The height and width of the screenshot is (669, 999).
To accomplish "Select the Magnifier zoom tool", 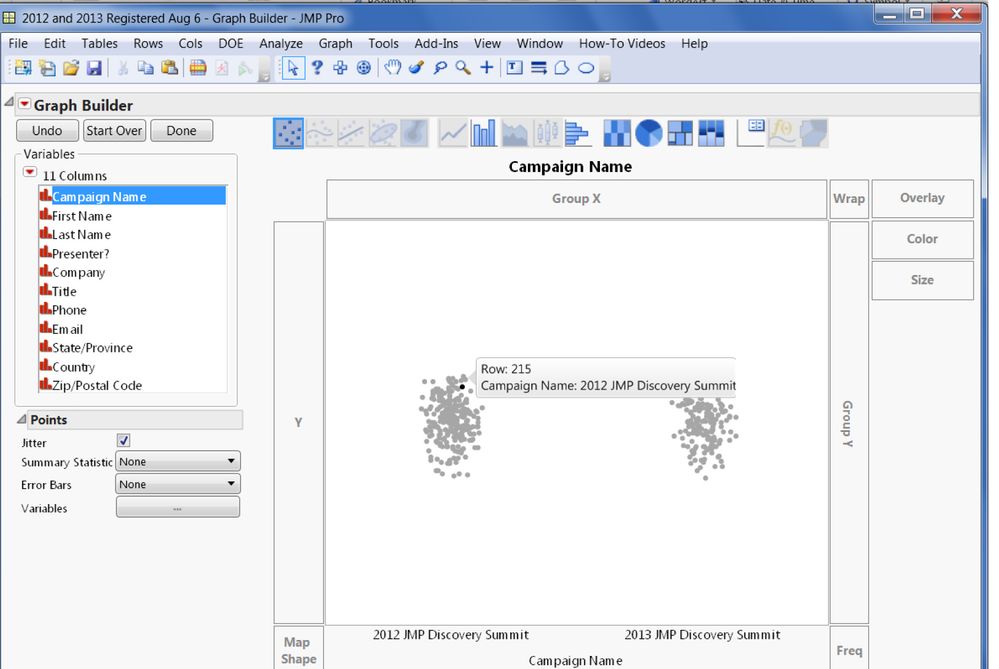I will coord(463,68).
